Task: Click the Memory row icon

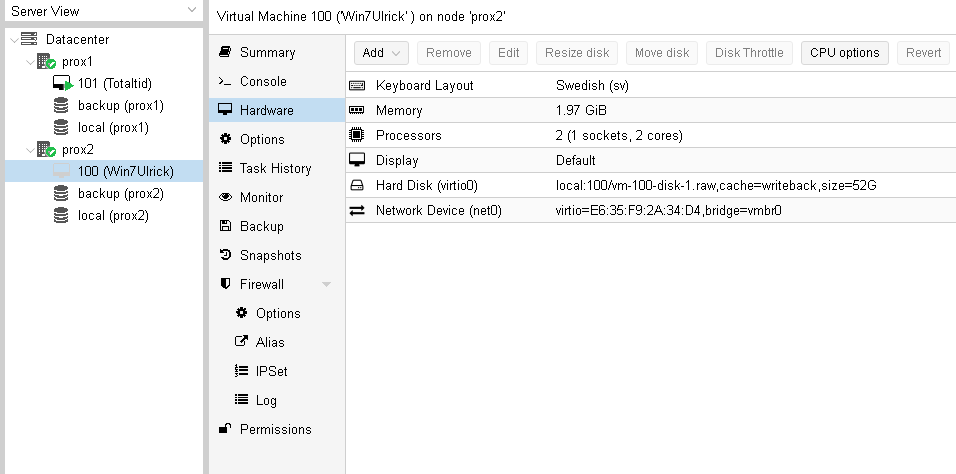Action: click(357, 110)
